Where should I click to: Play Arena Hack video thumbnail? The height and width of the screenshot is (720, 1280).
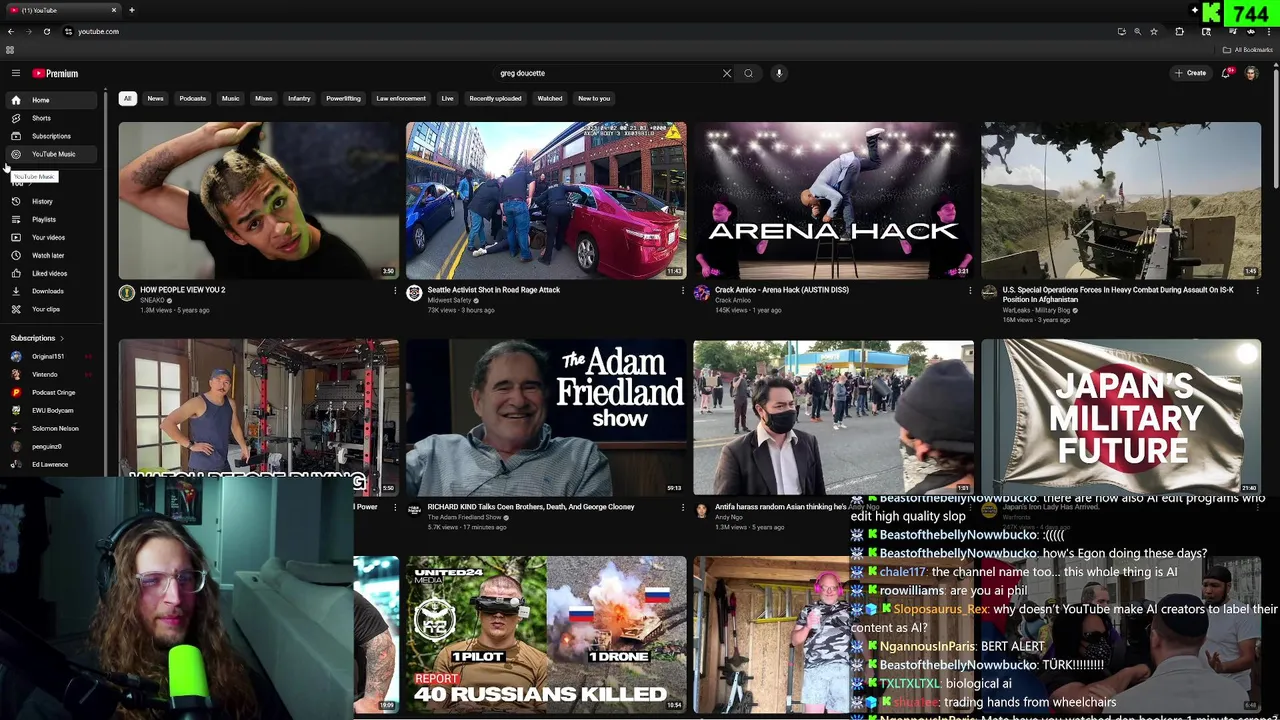[833, 200]
